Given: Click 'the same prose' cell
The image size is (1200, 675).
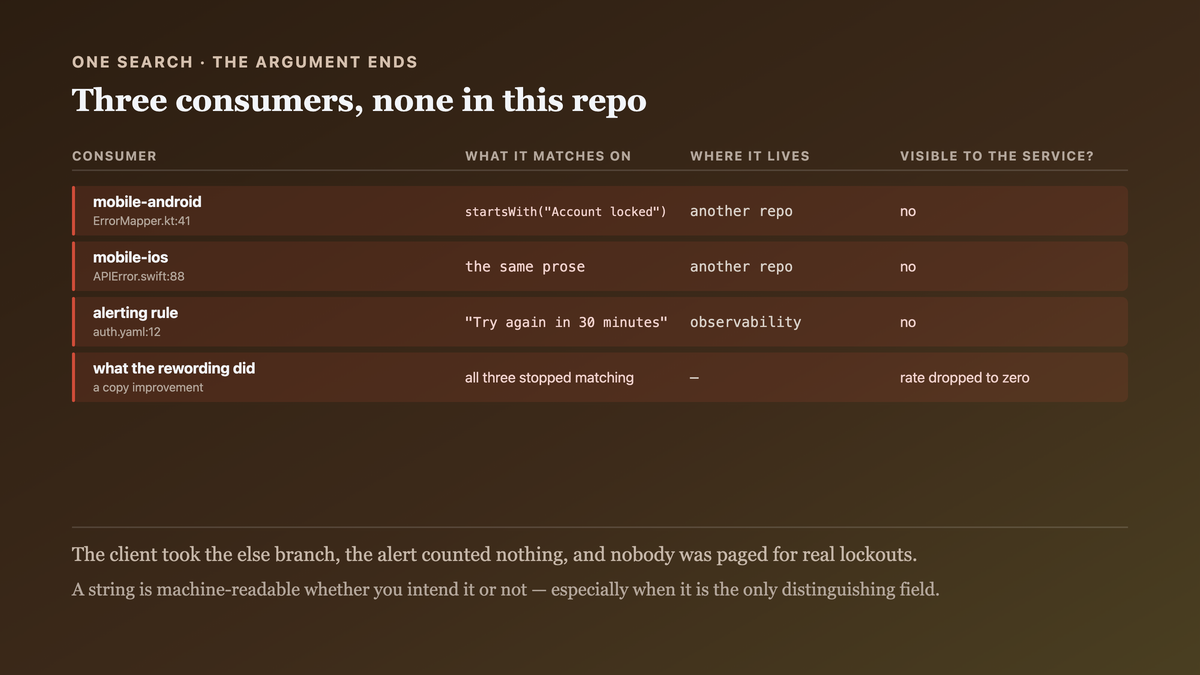Looking at the screenshot, I should (x=525, y=267).
